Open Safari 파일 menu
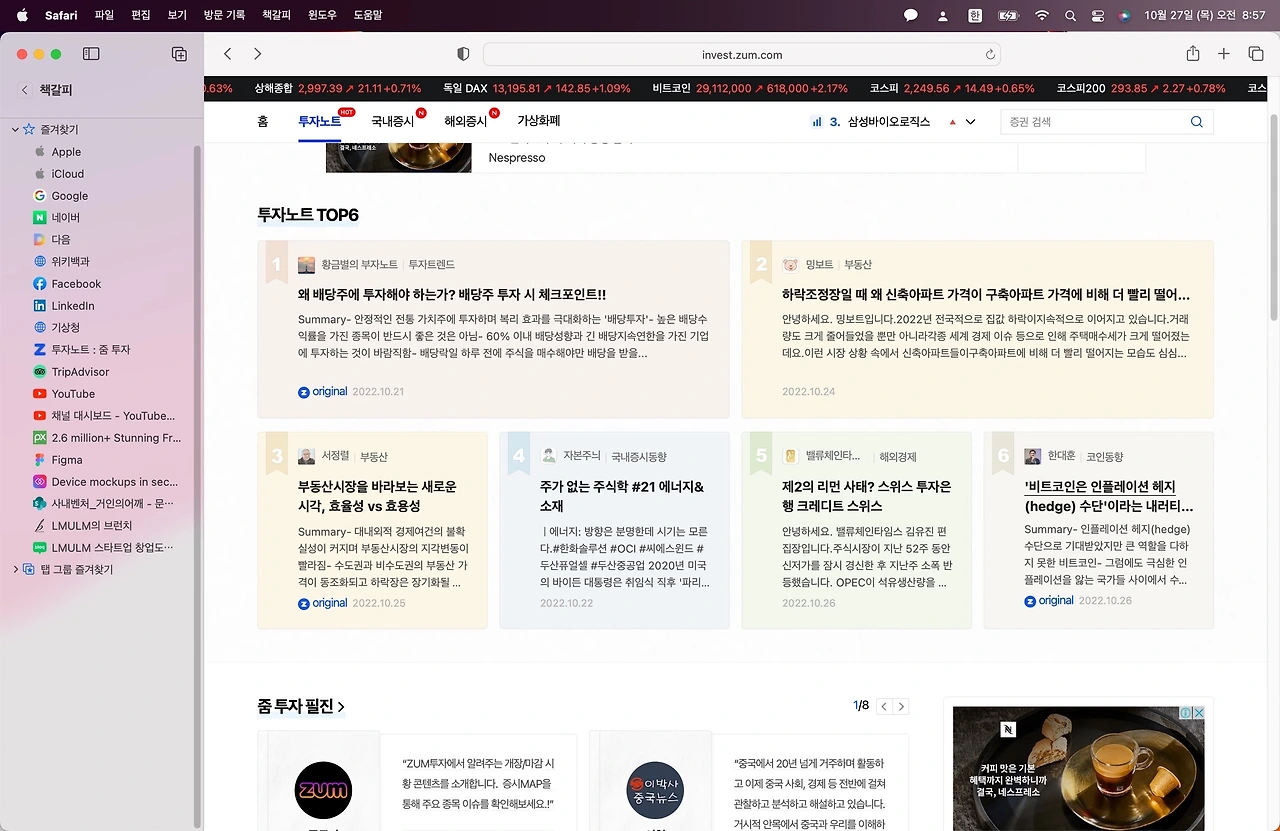 coord(104,15)
